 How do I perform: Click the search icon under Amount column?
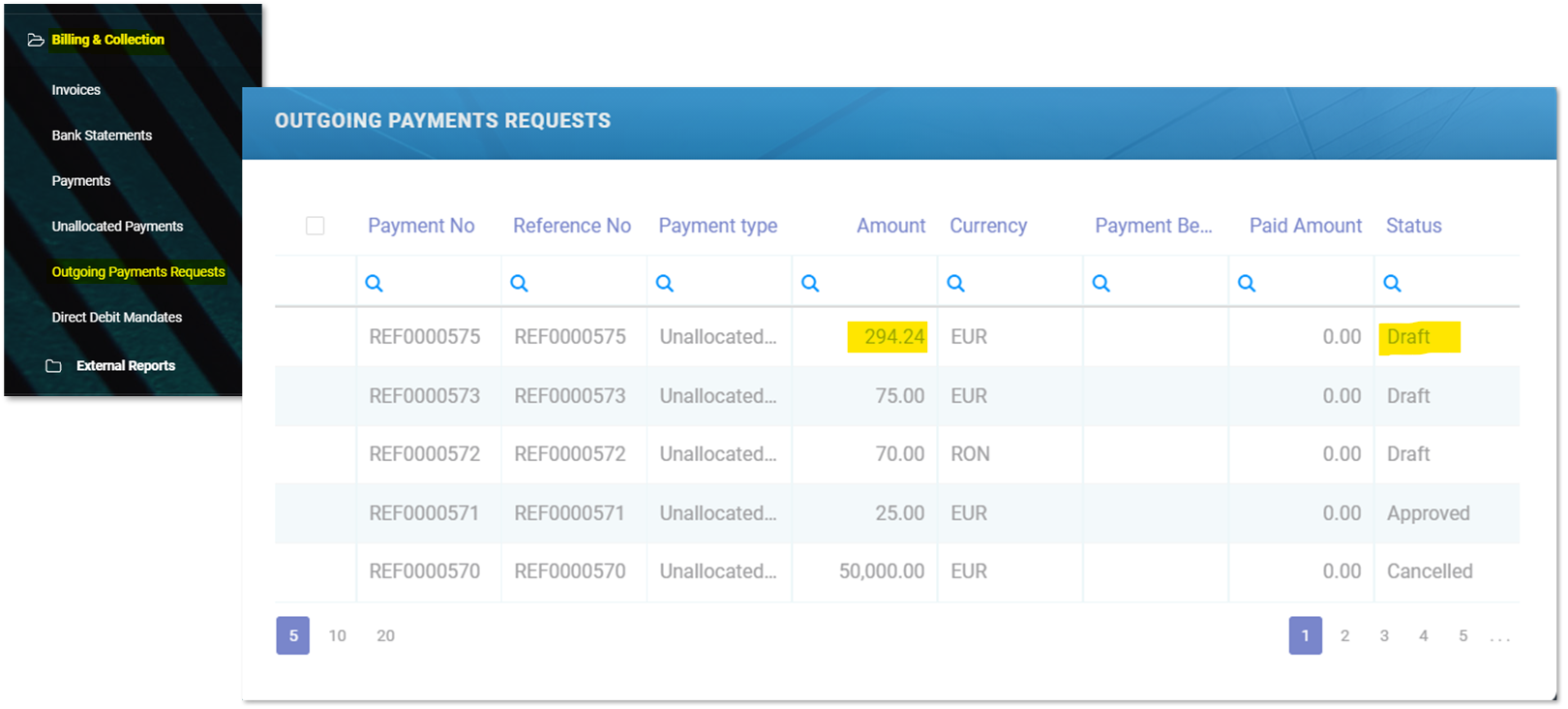point(810,284)
